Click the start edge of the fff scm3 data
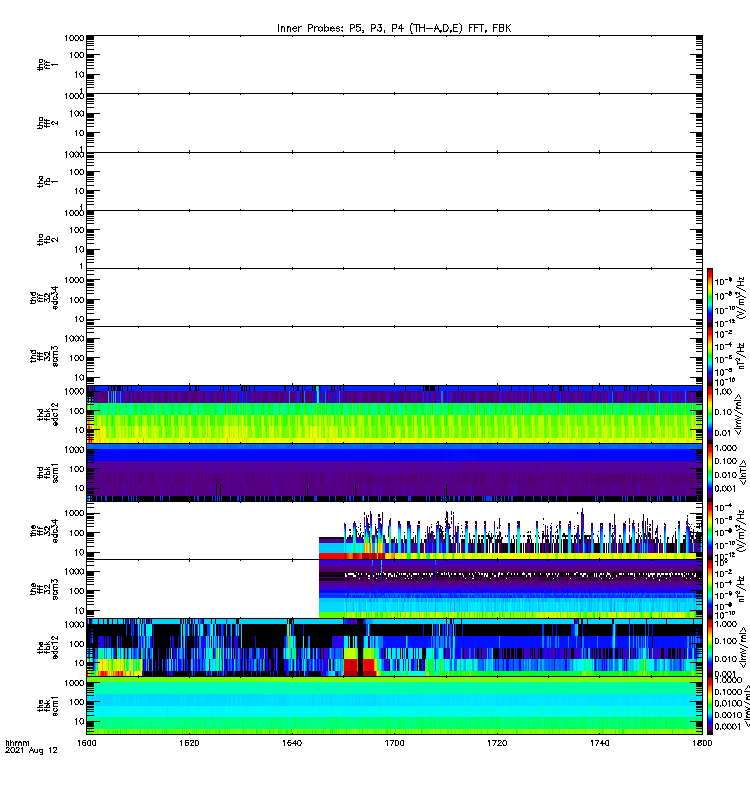 click(x=319, y=589)
